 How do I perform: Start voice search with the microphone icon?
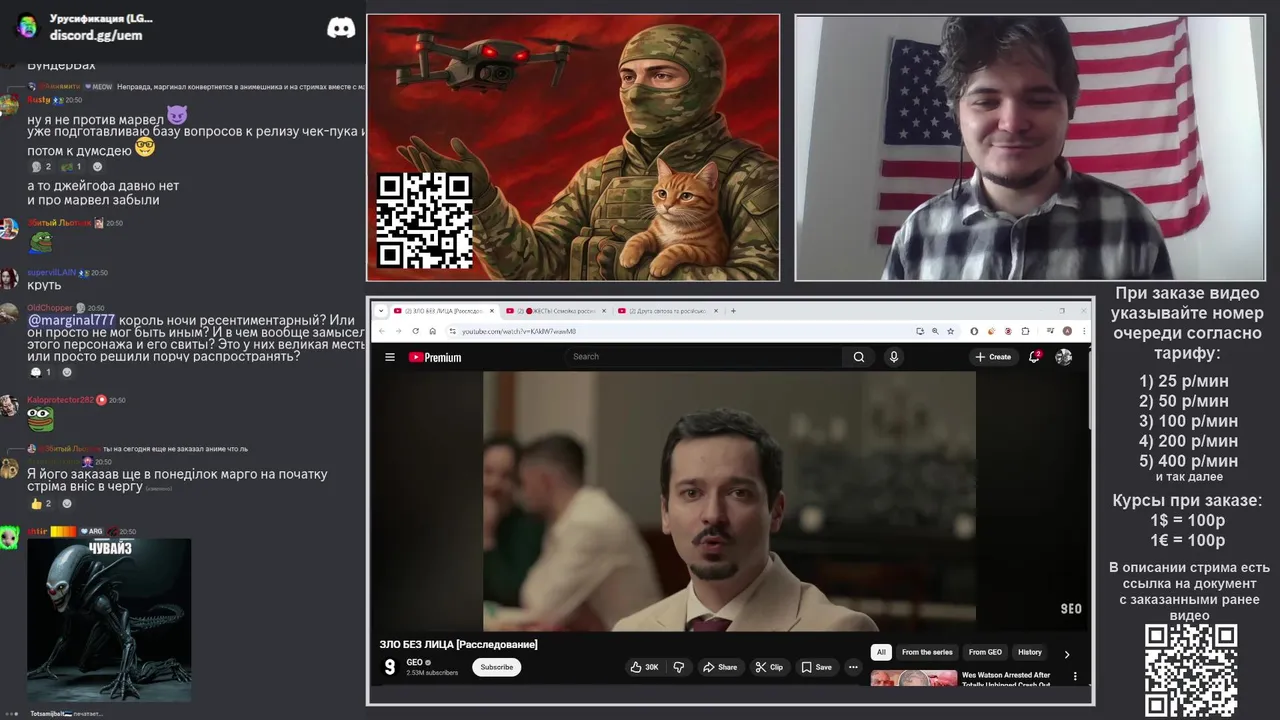(x=894, y=357)
